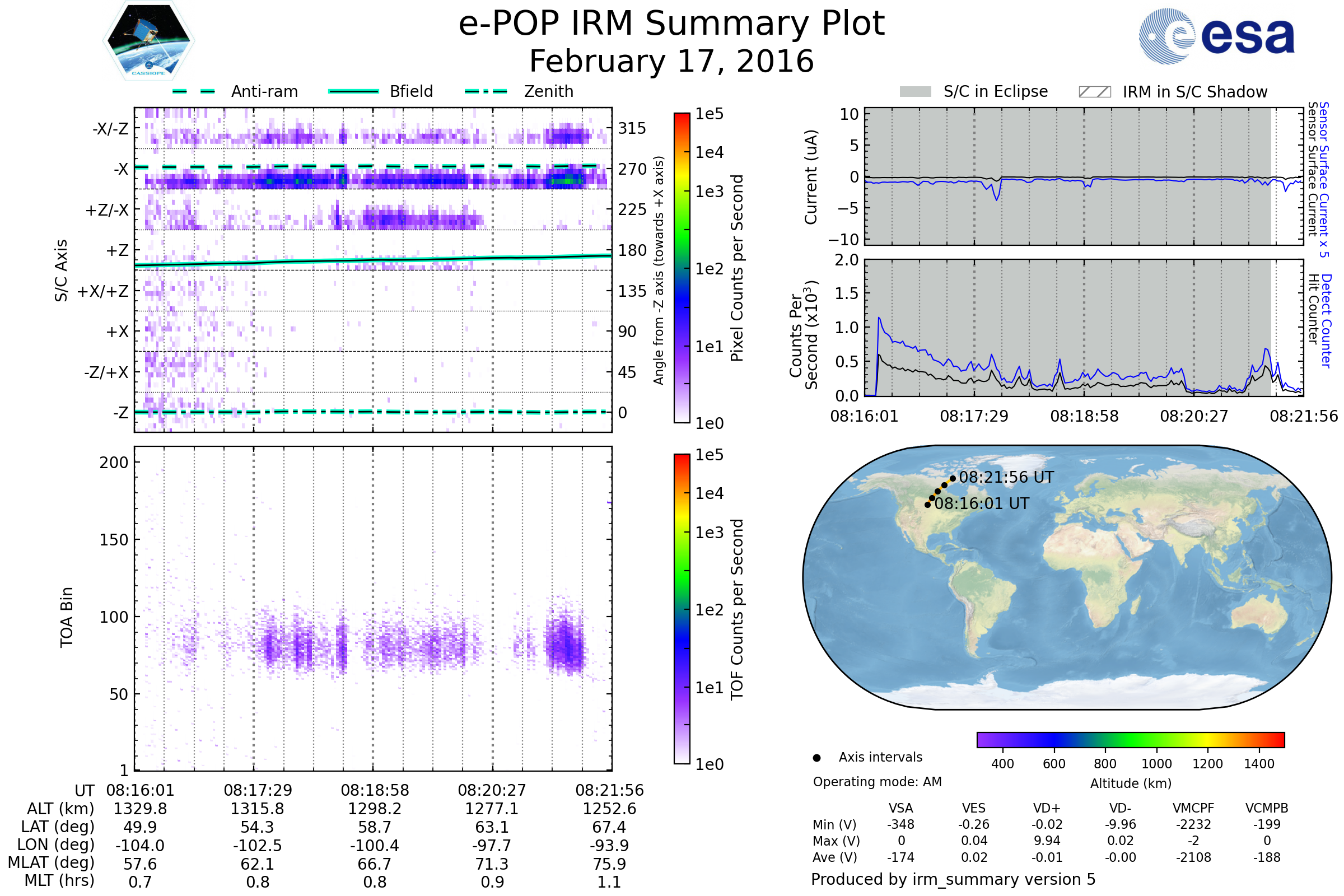Click the Zenith dash-dot legend marker

[486, 91]
